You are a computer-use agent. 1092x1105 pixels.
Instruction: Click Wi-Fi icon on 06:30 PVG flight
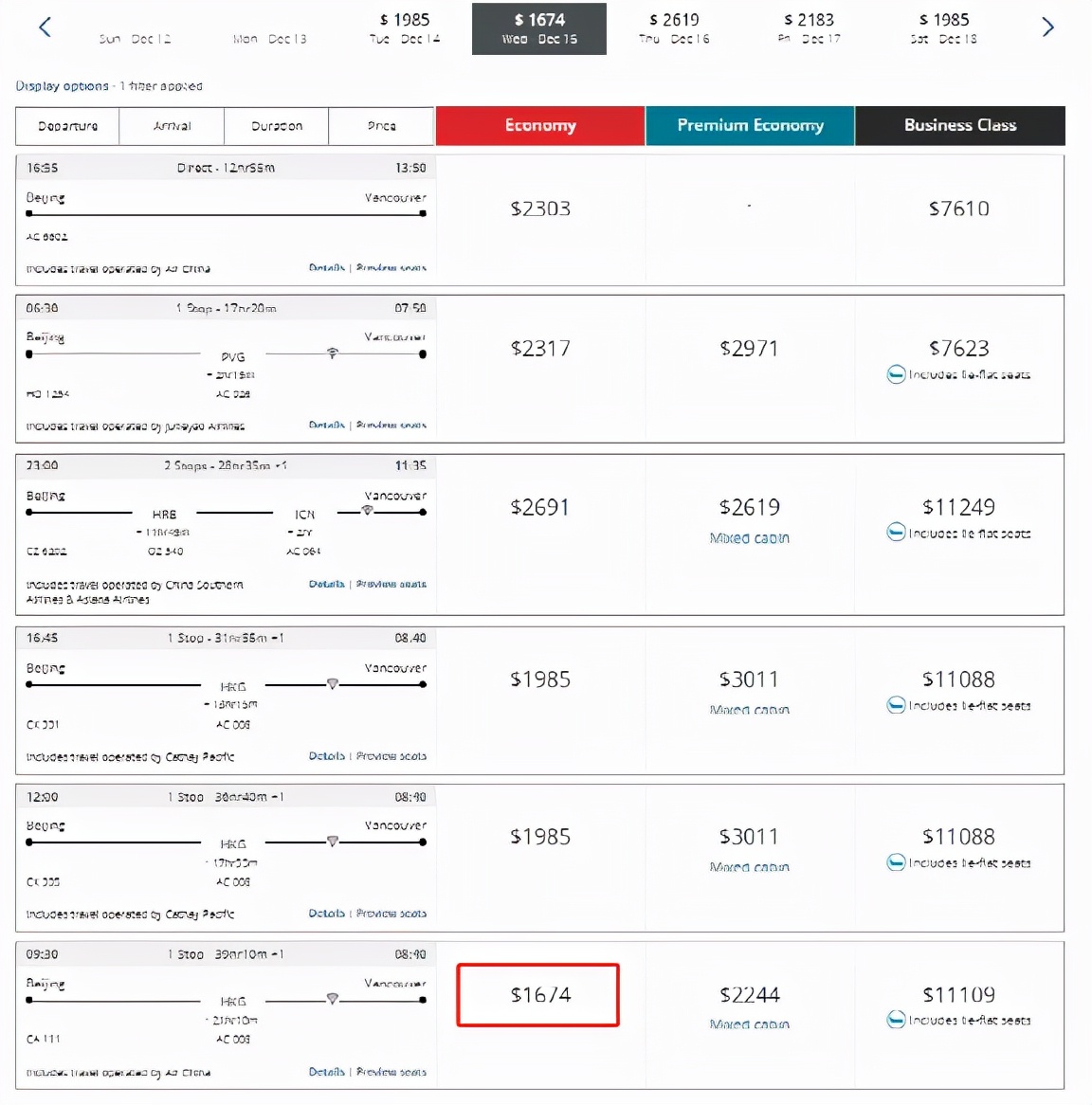coord(332,353)
